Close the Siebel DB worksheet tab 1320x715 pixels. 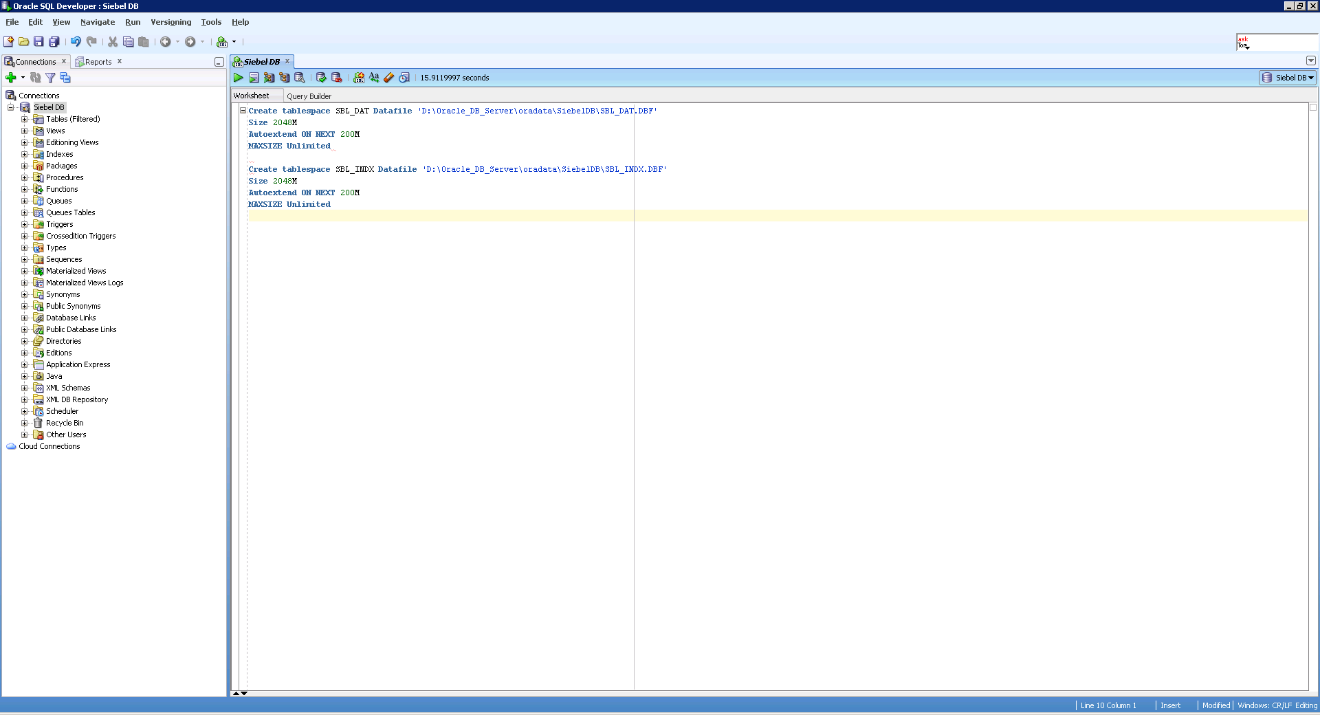287,61
